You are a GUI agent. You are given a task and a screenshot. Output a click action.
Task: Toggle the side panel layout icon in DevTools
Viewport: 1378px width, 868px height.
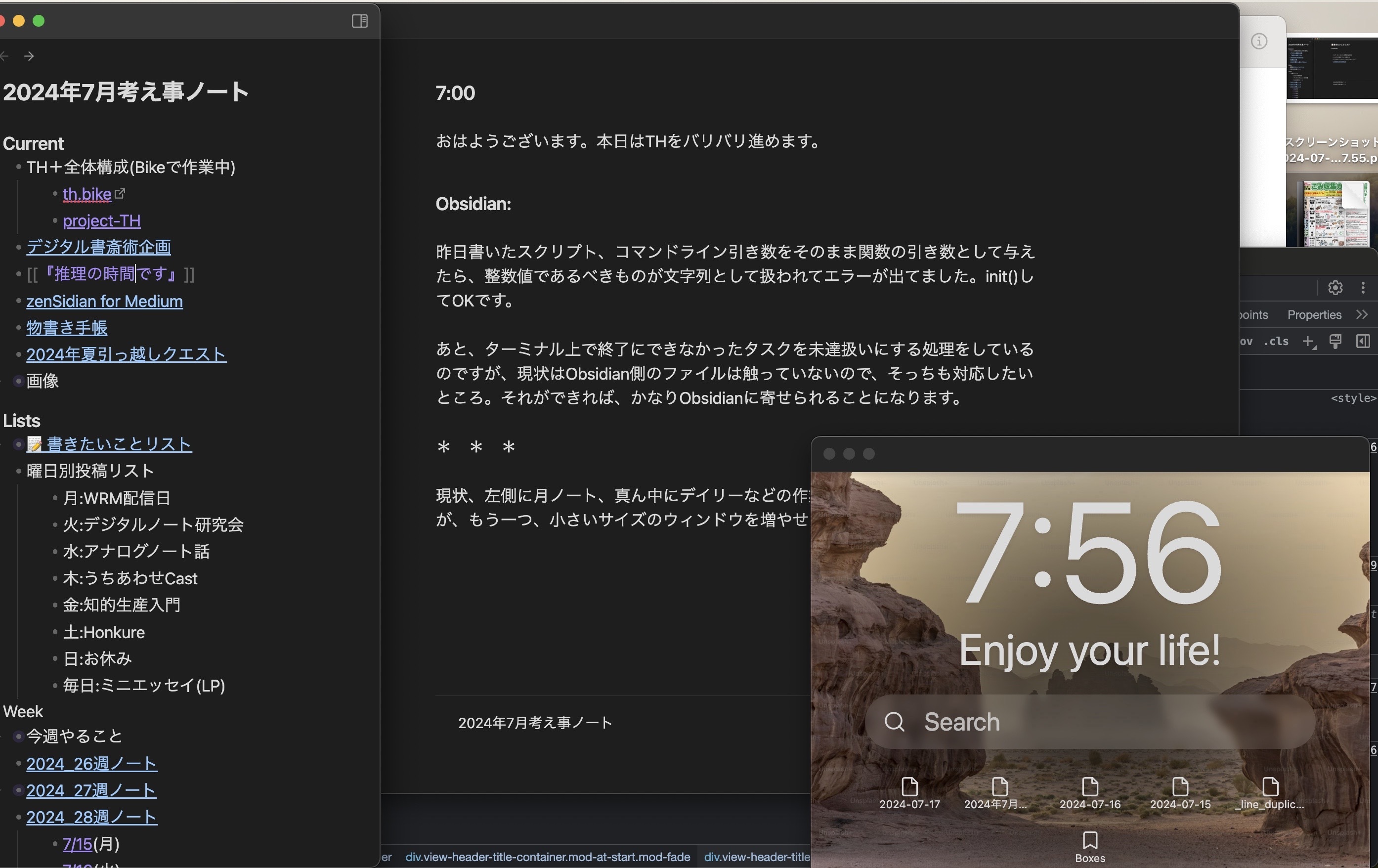click(x=1363, y=342)
